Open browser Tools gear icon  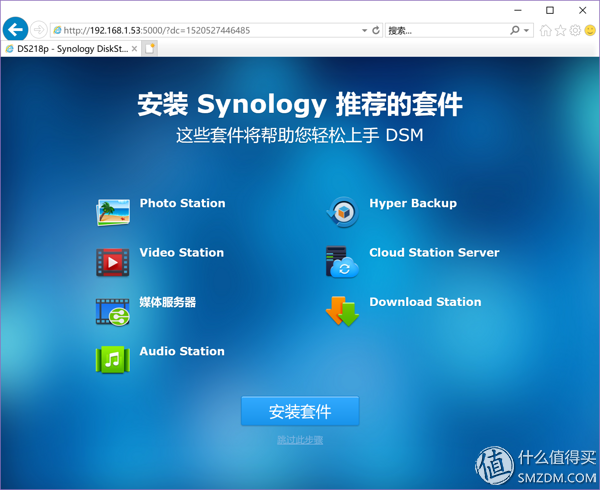pos(575,30)
